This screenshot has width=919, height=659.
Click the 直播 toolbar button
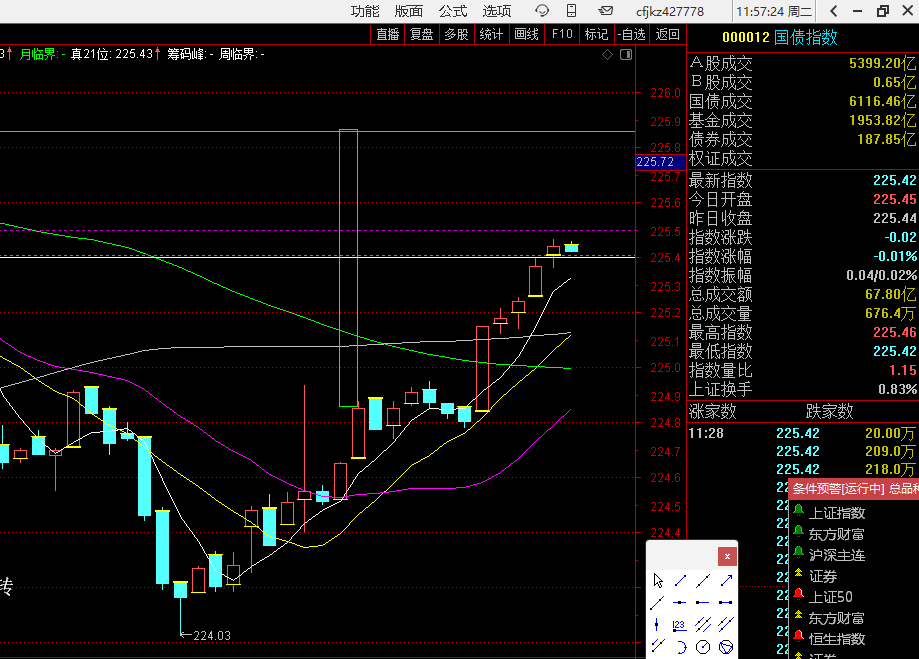point(388,35)
